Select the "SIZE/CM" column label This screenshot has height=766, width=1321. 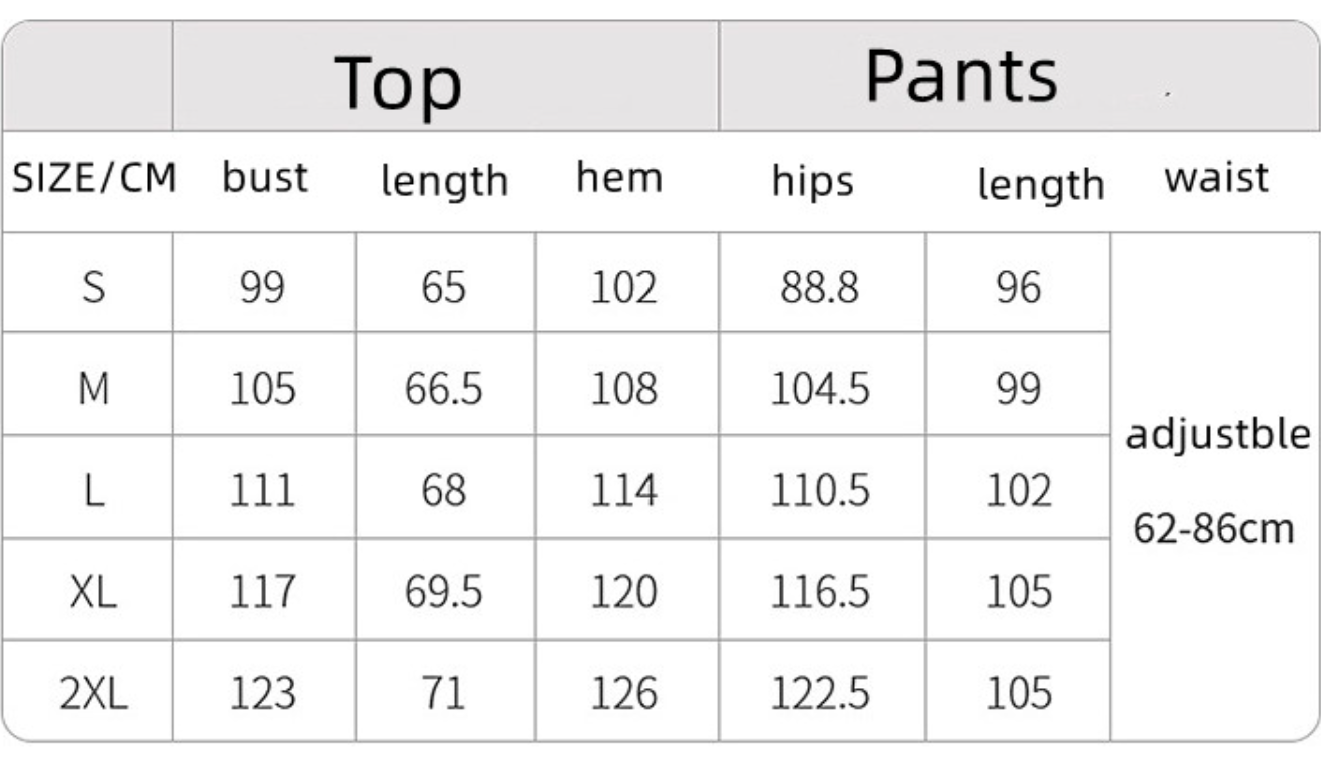coord(94,179)
